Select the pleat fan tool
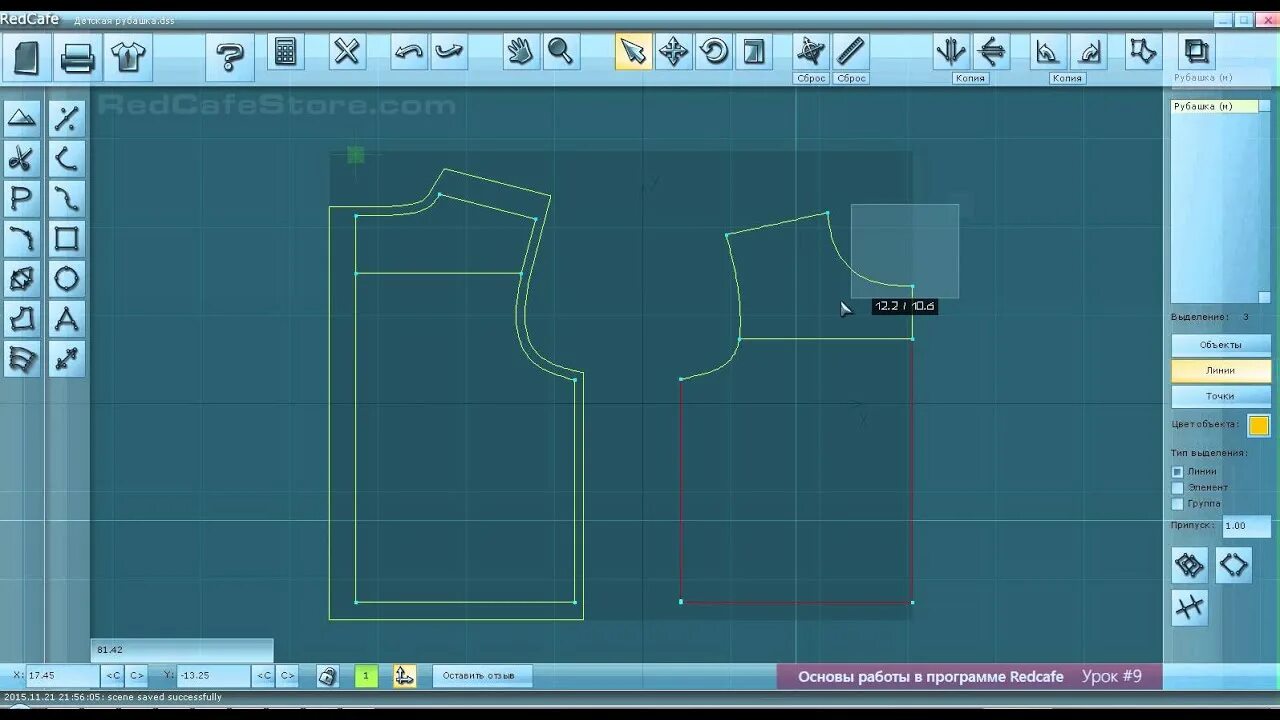Screen dimensions: 1280x720 22,359
